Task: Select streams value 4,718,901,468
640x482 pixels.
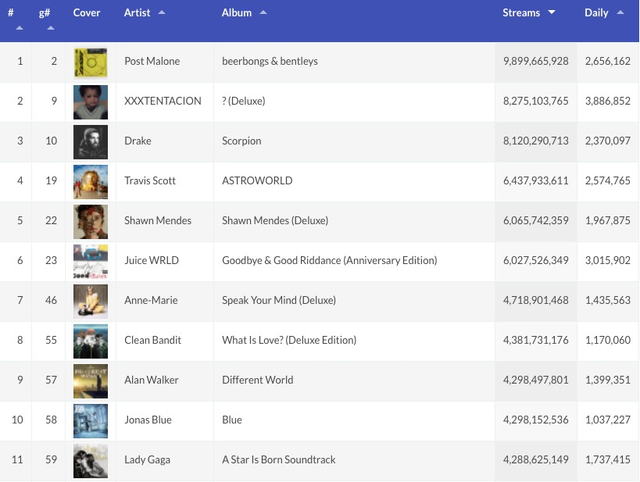Action: [x=536, y=300]
